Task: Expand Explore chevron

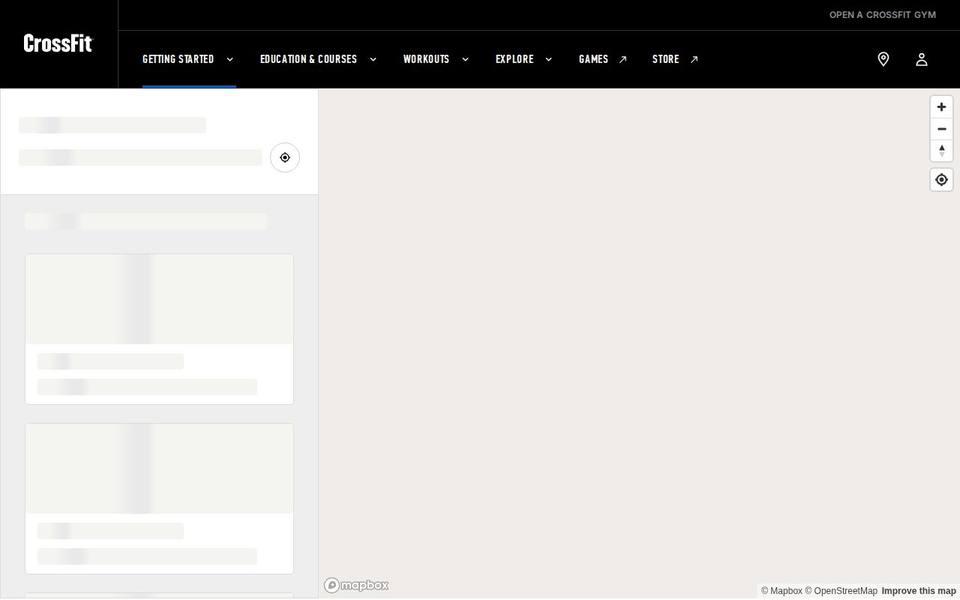Action: tap(549, 59)
